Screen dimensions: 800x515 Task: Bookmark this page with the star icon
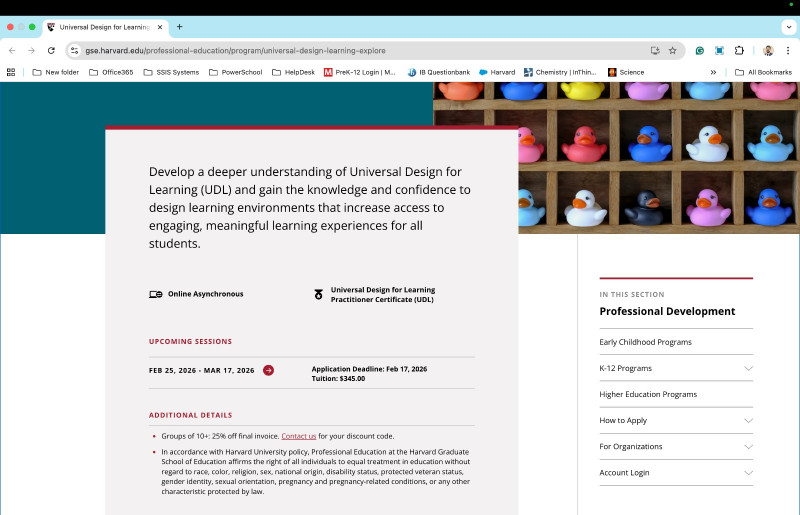tap(673, 50)
